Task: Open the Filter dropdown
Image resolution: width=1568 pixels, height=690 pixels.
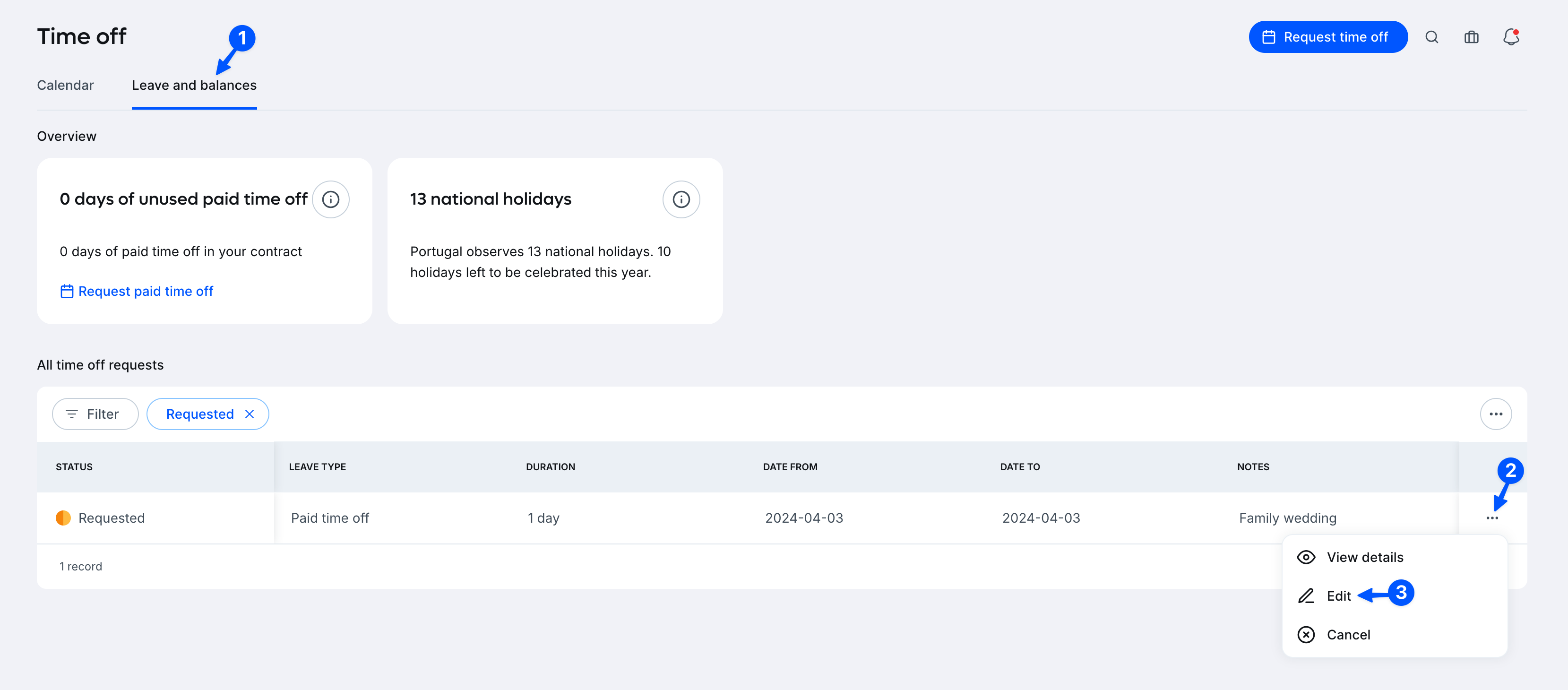Action: point(95,414)
